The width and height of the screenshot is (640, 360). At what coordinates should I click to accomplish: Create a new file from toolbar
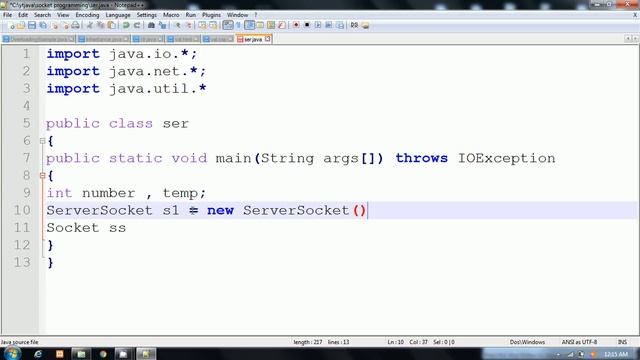click(11, 25)
